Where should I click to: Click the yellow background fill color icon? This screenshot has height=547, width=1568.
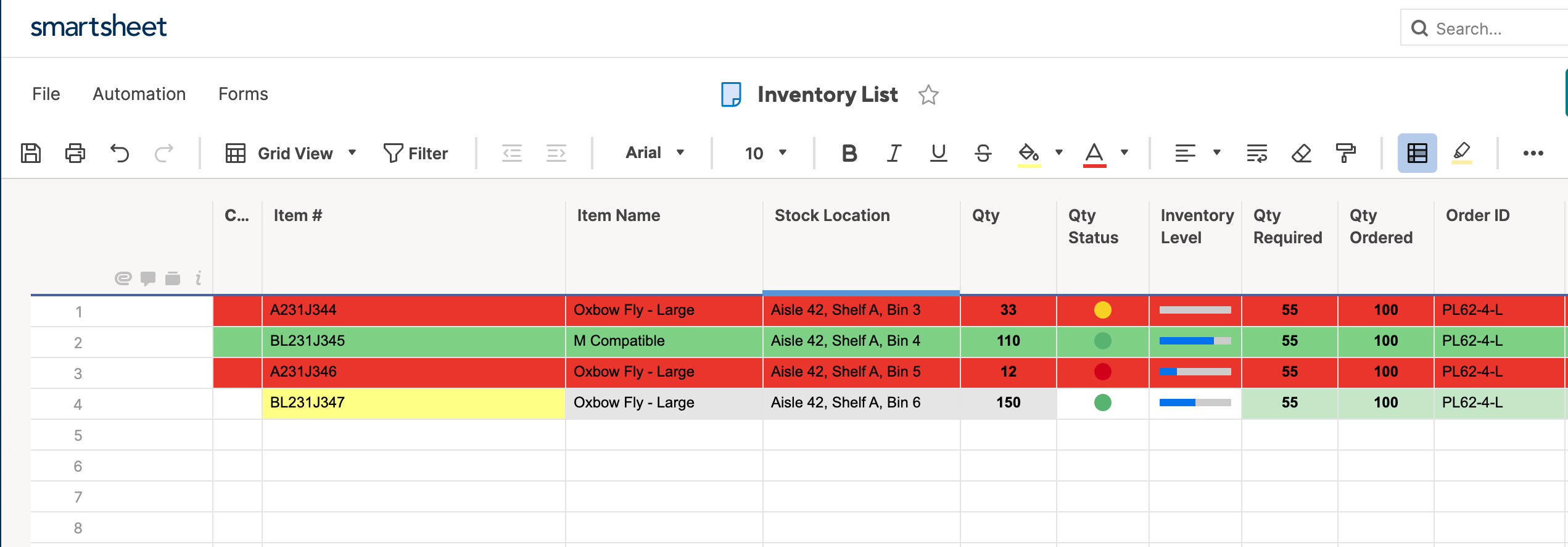(x=1028, y=153)
